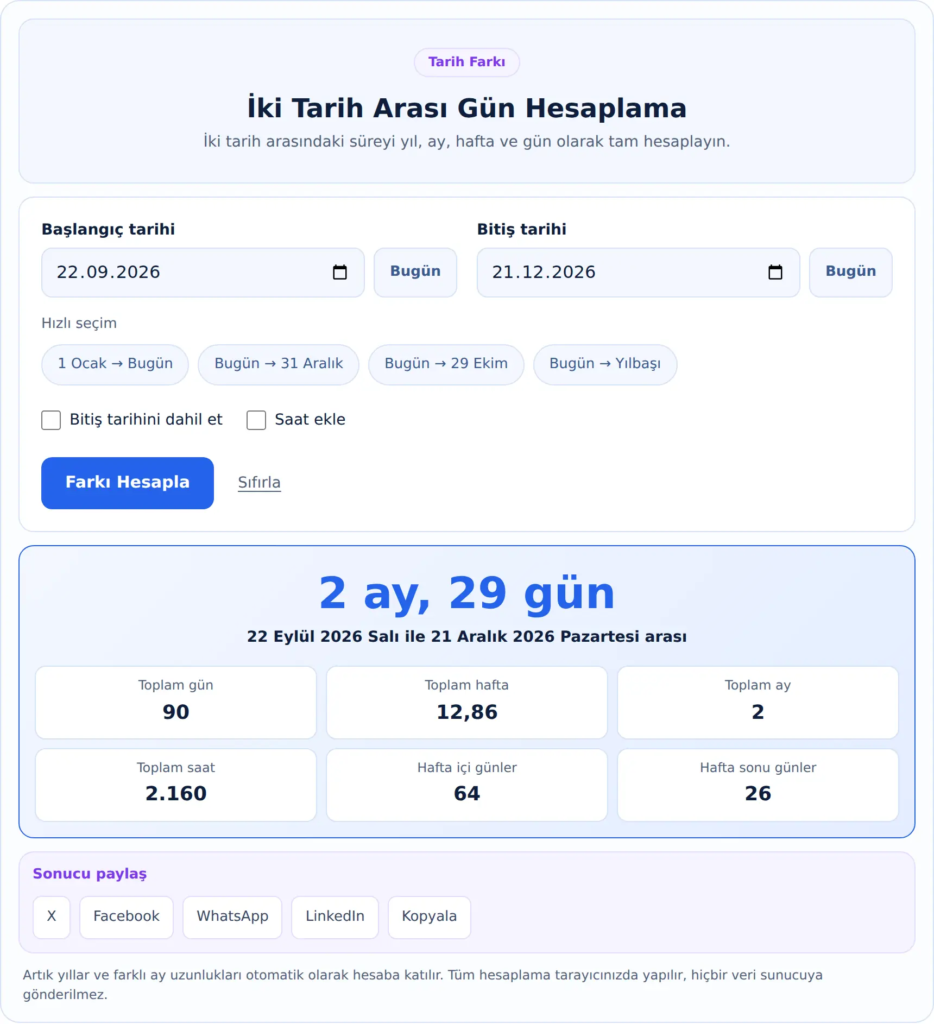Set end date with its Bugün button
934x1024 pixels.
850,272
